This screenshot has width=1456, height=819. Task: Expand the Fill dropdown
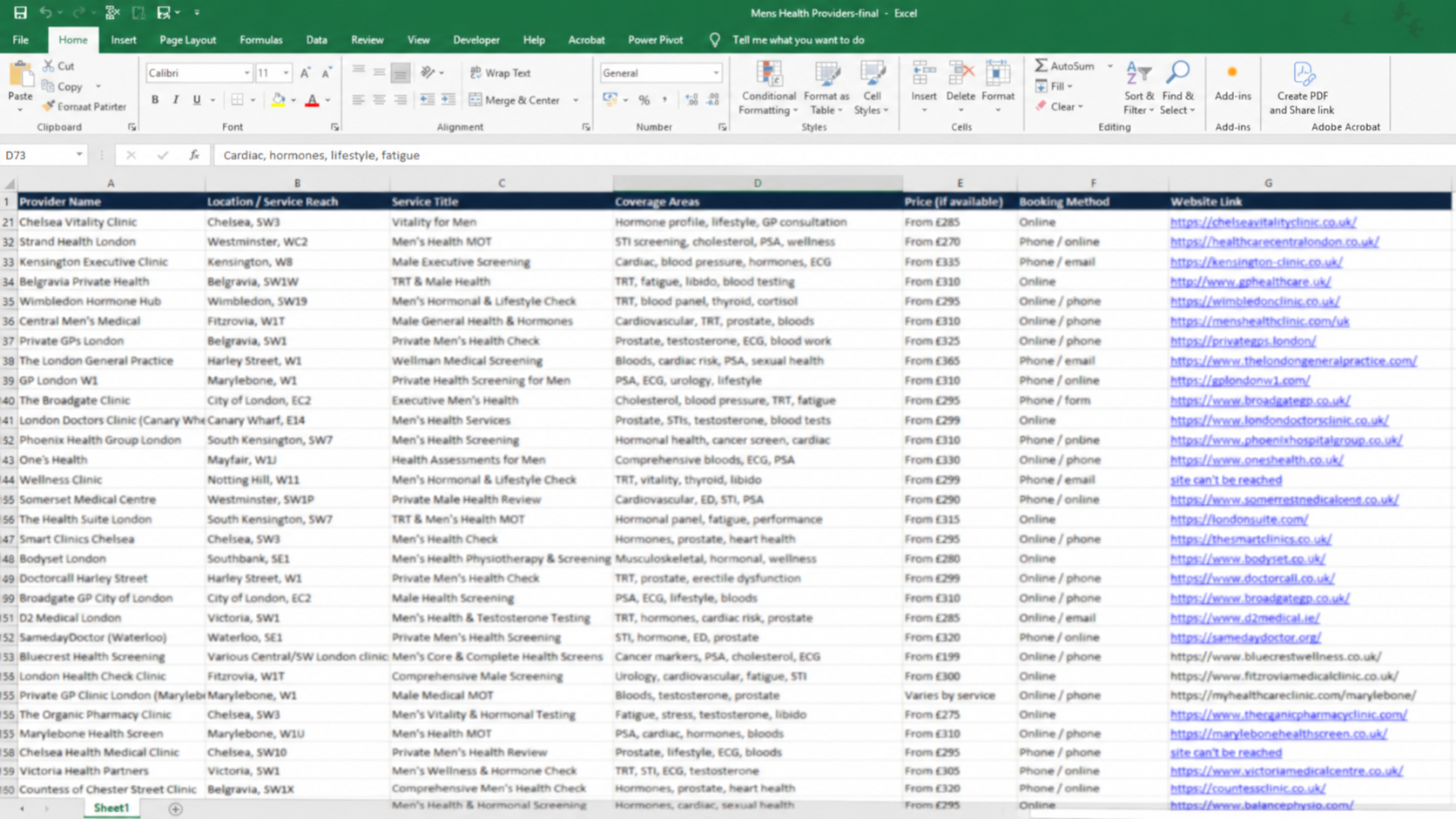coord(1069,86)
